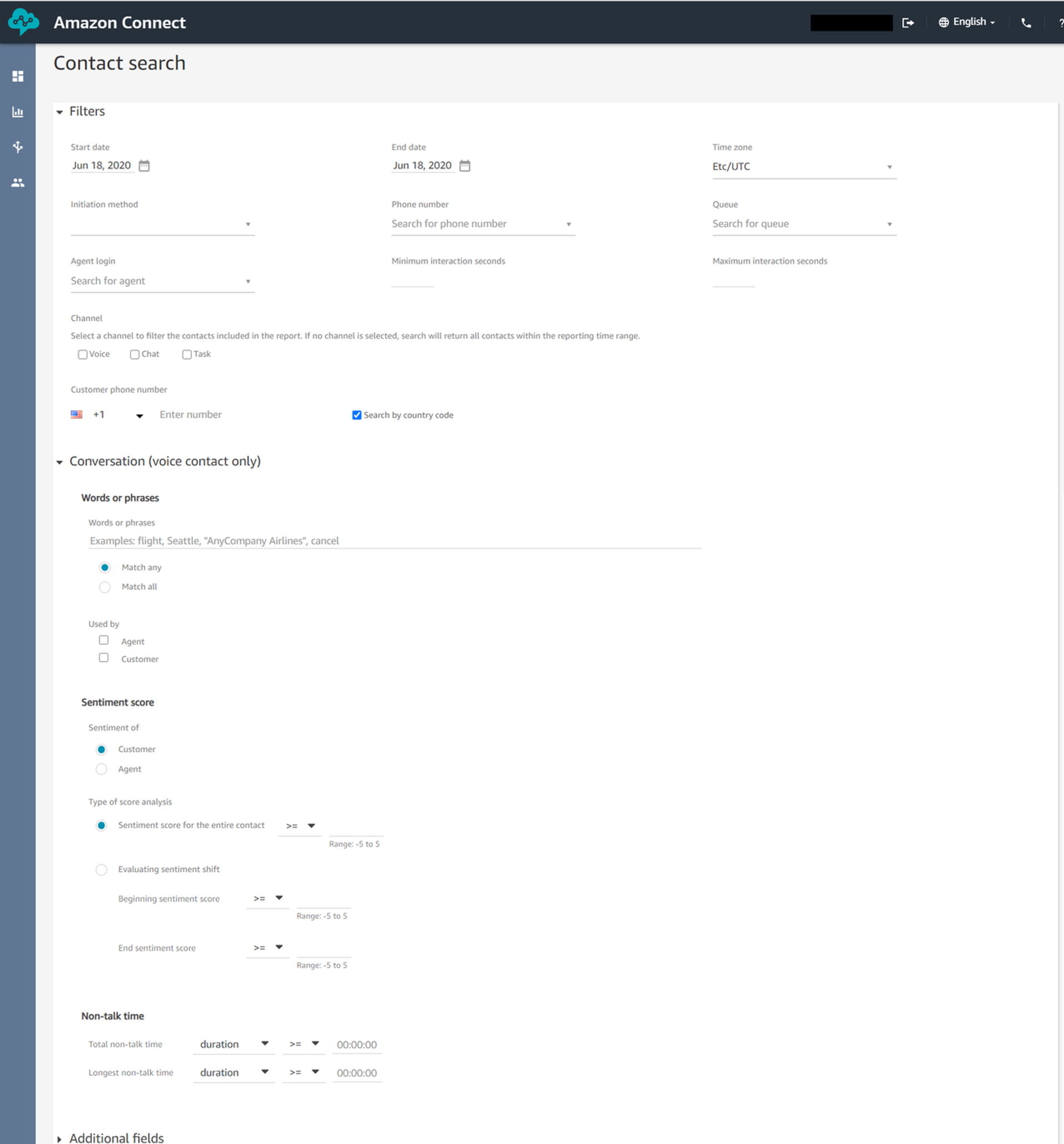Open the Search for phone number dropdown

click(x=483, y=224)
